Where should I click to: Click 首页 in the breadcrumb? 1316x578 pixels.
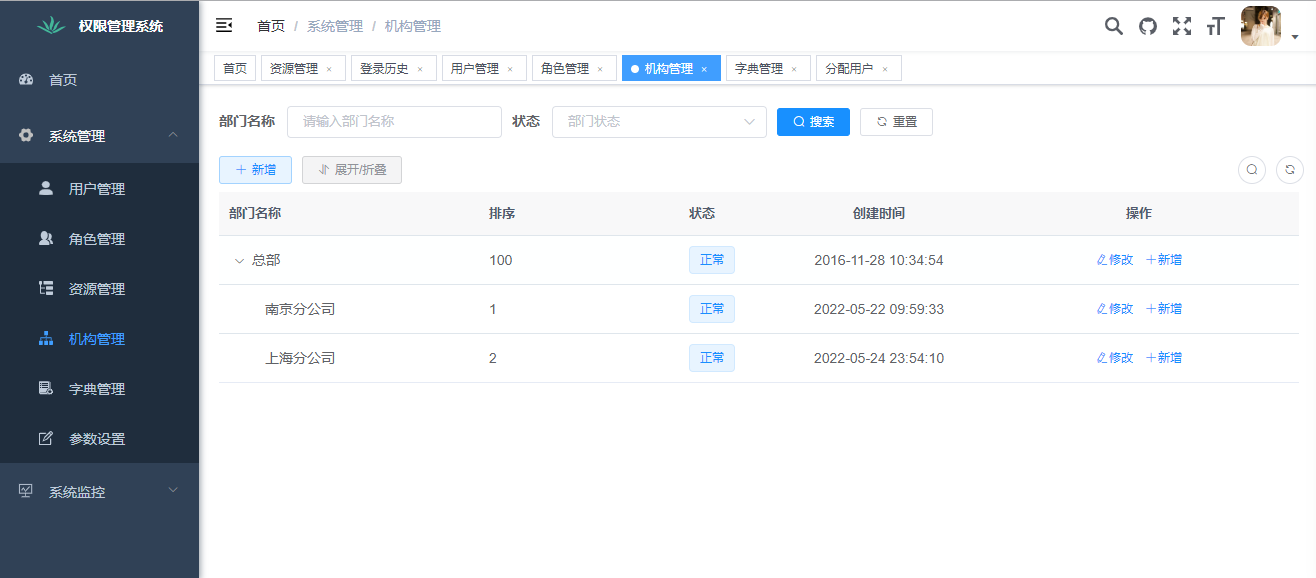(271, 26)
